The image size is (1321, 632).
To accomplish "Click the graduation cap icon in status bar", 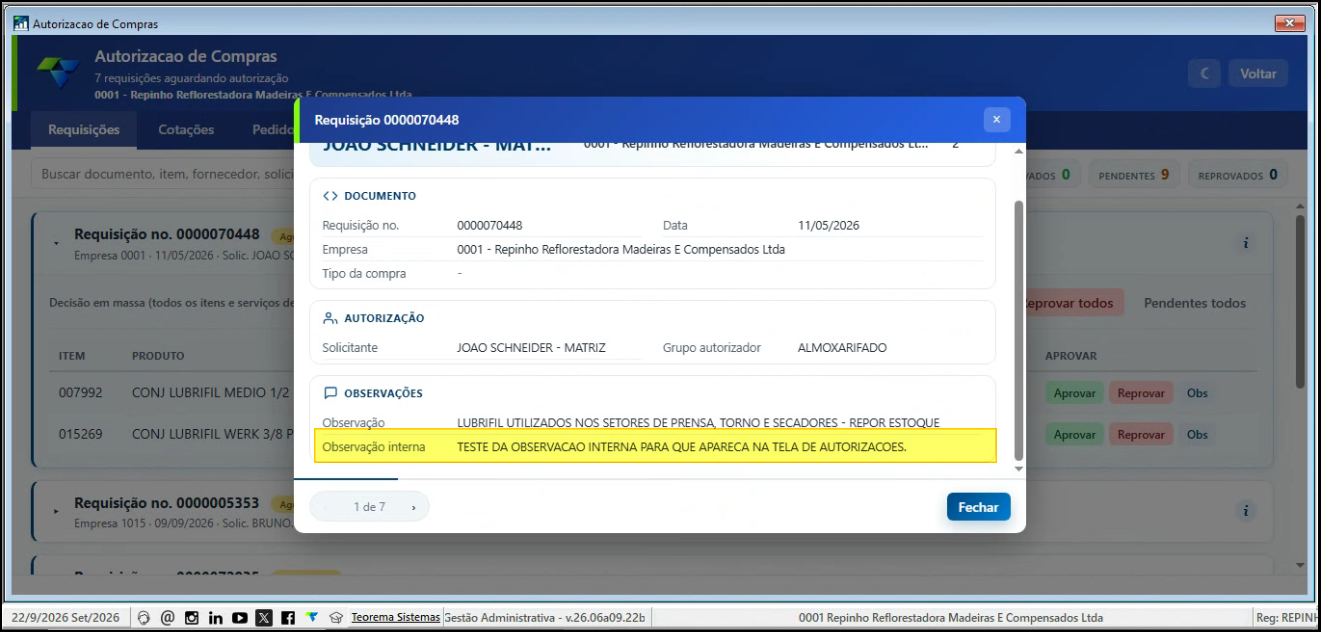I will (337, 618).
